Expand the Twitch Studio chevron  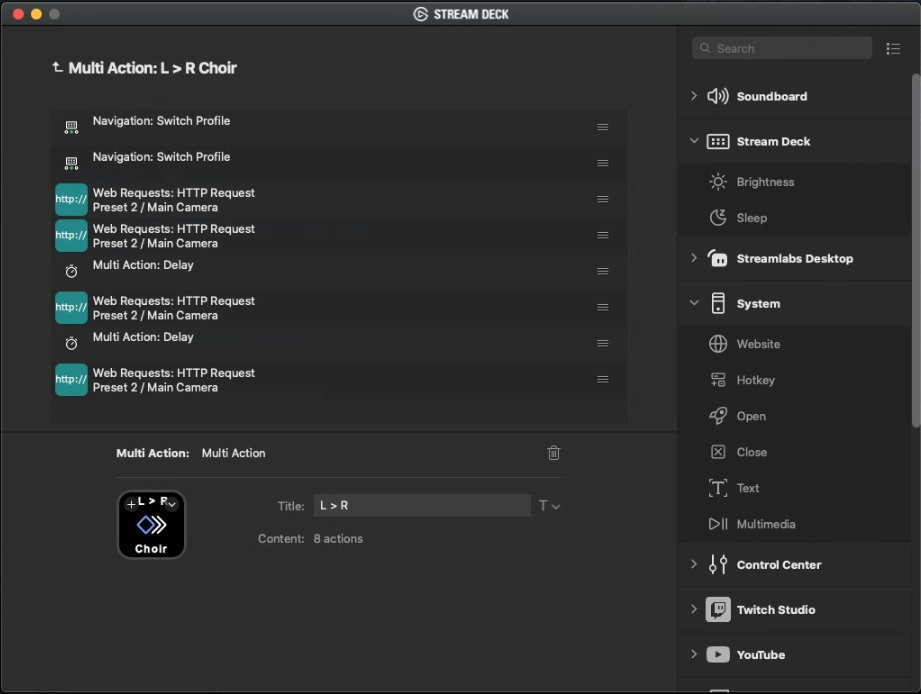694,609
